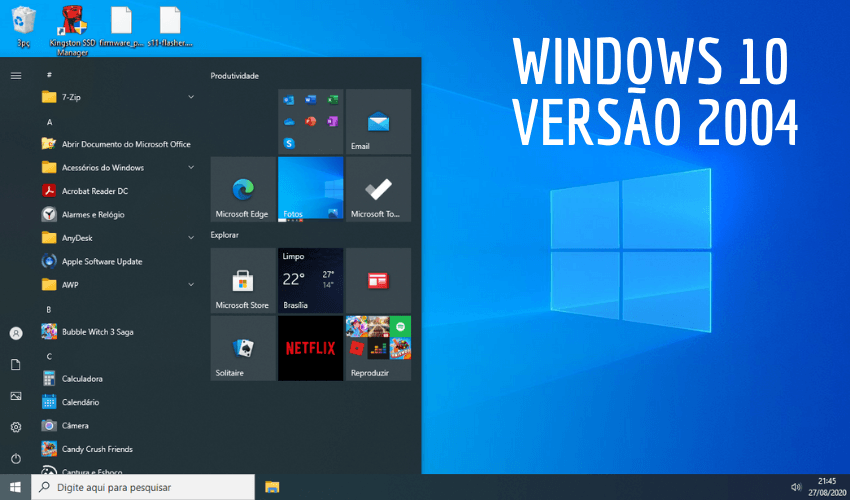Open the Recycle Bin desktop icon
Viewport: 850px width, 500px height.
point(23,26)
